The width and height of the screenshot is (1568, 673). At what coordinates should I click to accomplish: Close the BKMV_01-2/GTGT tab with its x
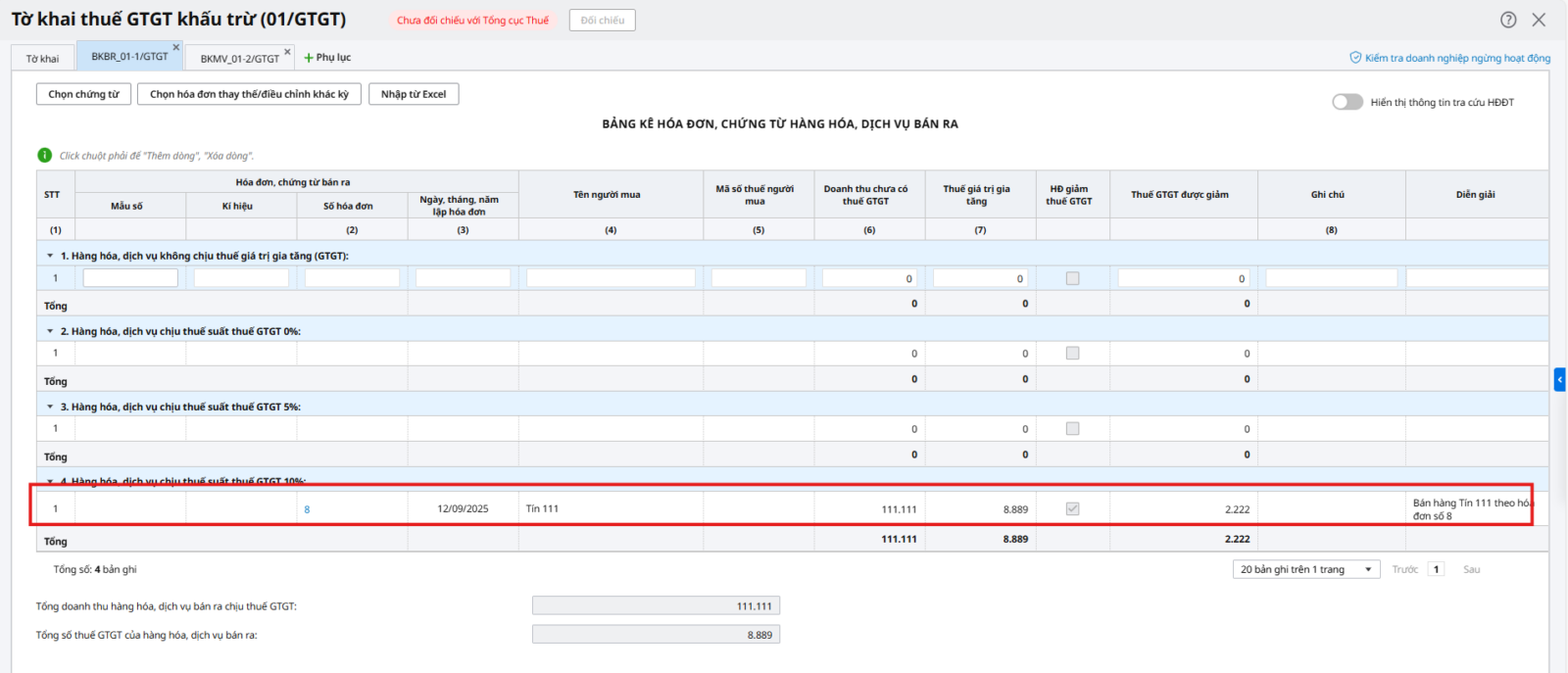point(287,52)
